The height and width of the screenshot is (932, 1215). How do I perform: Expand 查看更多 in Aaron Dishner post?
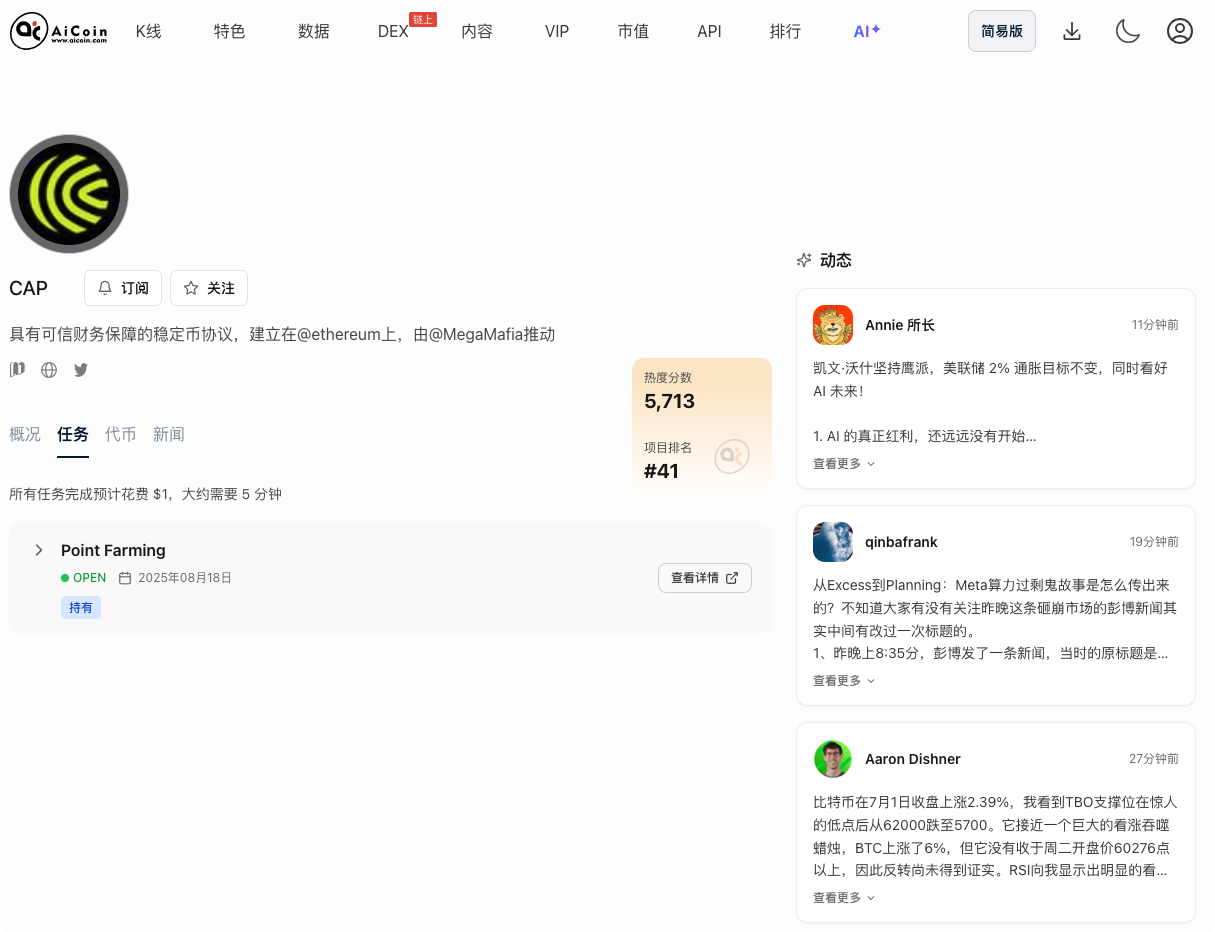[844, 898]
